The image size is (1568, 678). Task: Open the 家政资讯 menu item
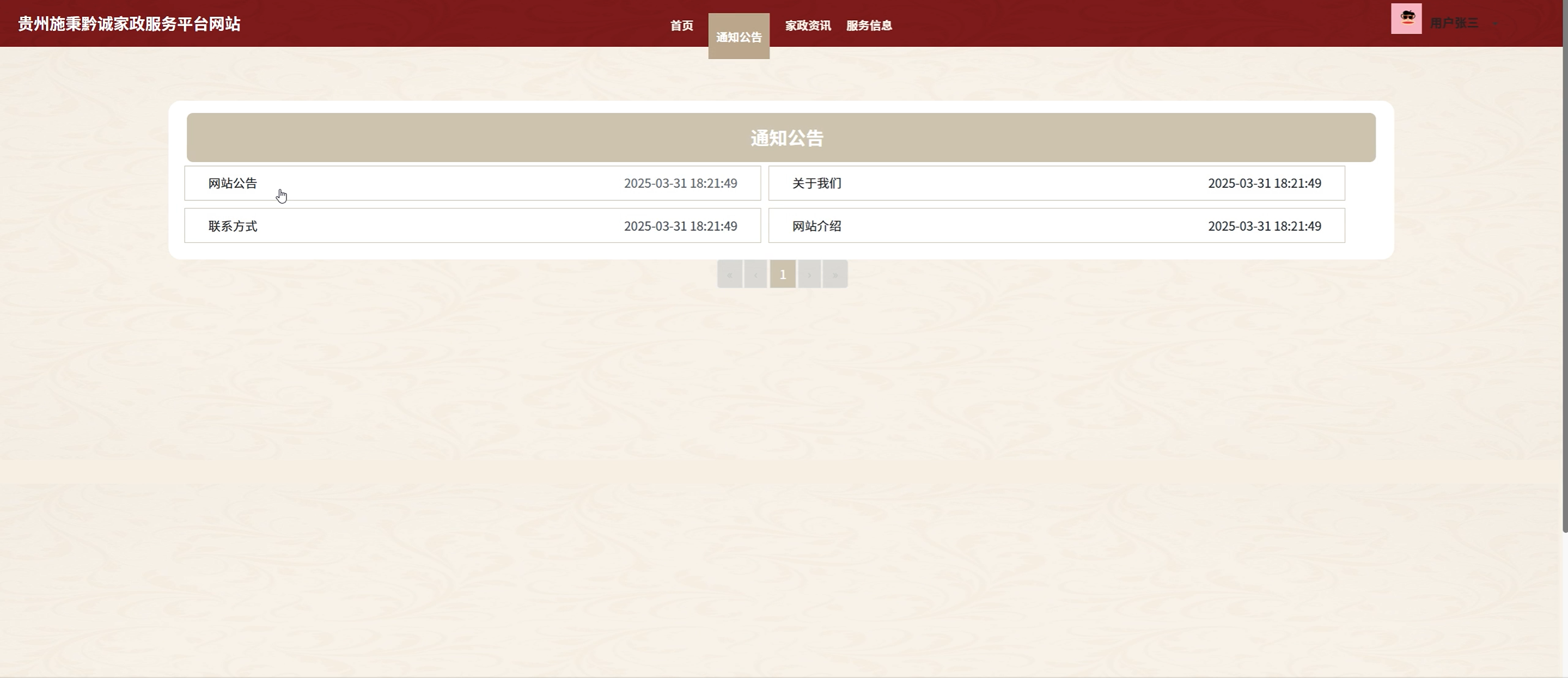point(808,26)
